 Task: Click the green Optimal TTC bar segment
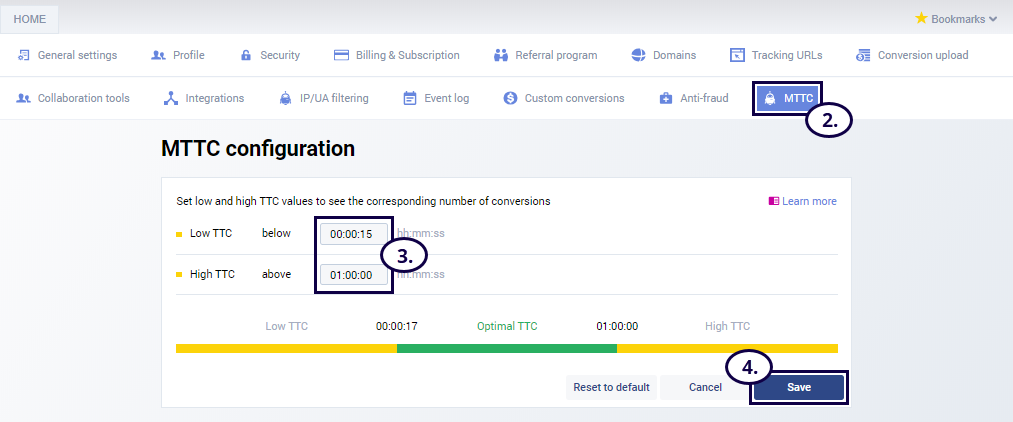coord(507,348)
